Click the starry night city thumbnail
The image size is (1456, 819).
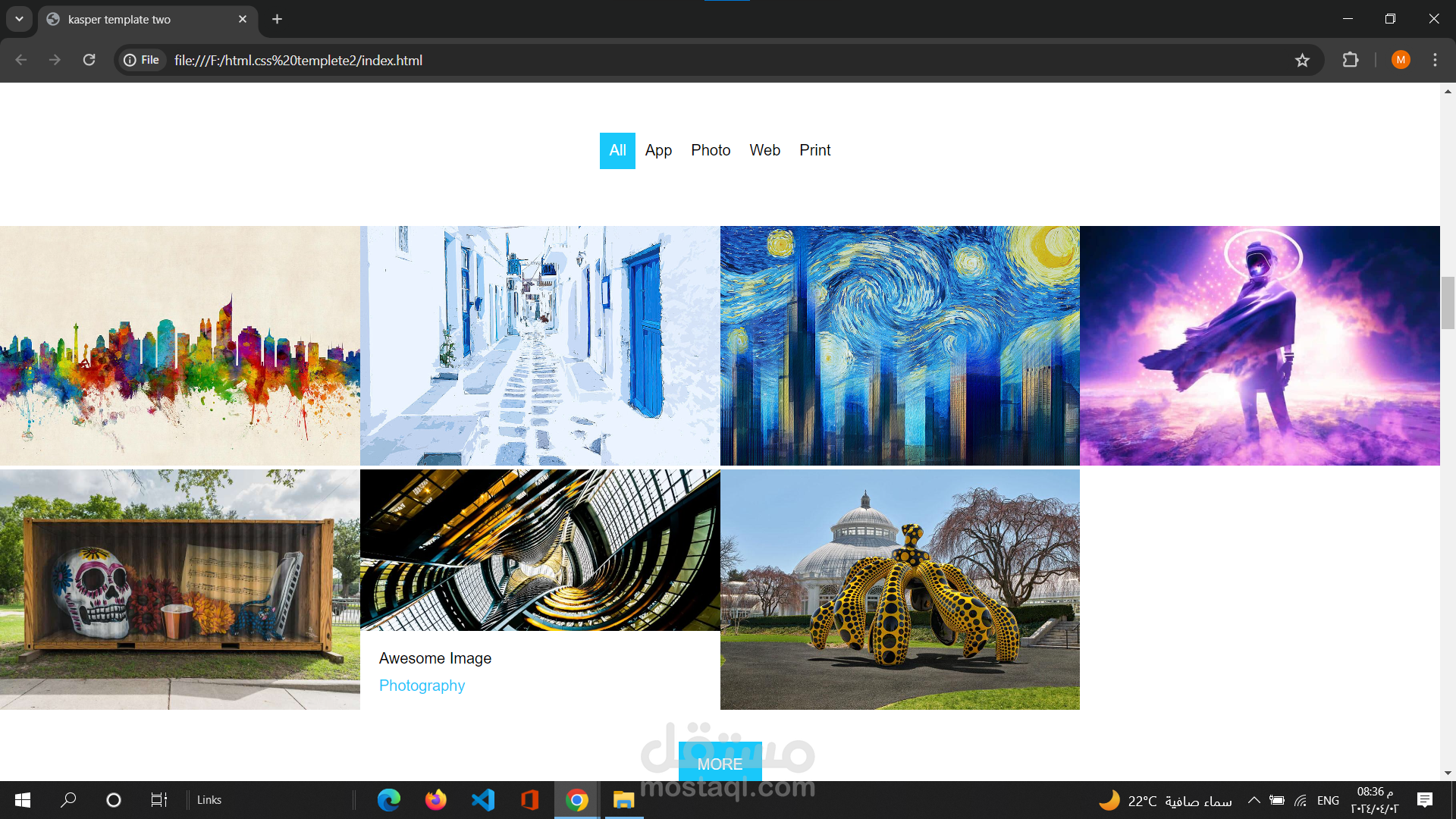899,345
